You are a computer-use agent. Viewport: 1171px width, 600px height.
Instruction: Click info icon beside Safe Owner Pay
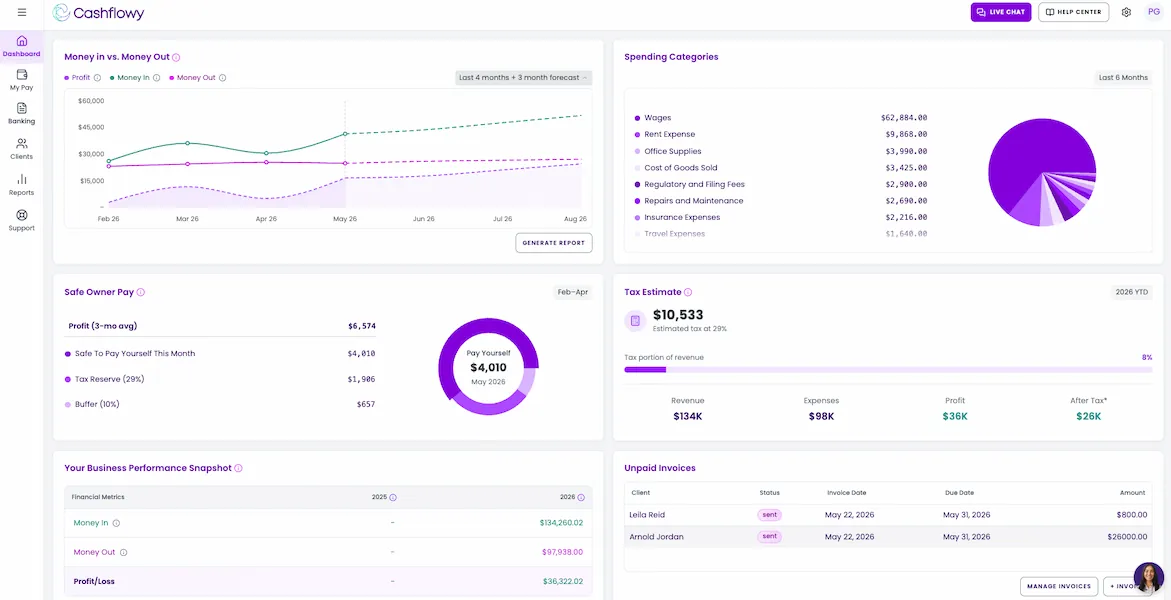[x=140, y=292]
